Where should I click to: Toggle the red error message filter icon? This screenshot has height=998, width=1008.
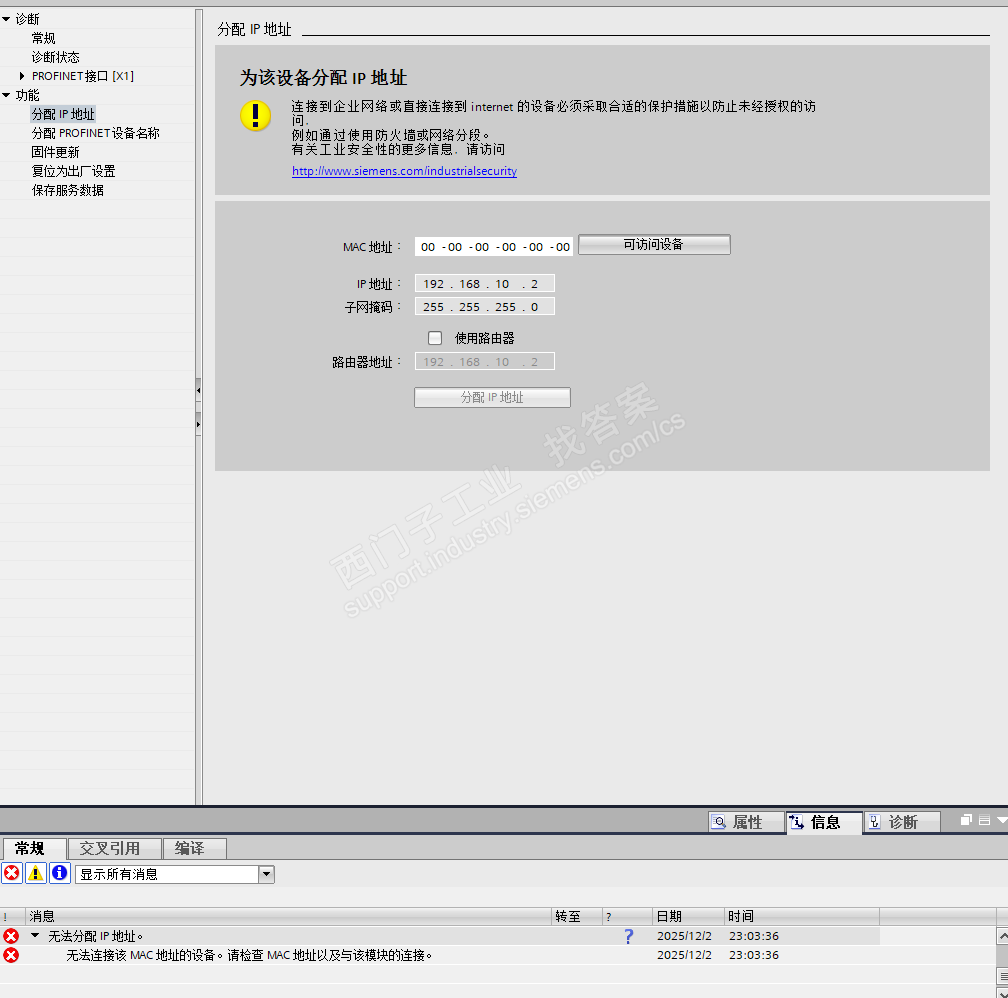[x=12, y=873]
